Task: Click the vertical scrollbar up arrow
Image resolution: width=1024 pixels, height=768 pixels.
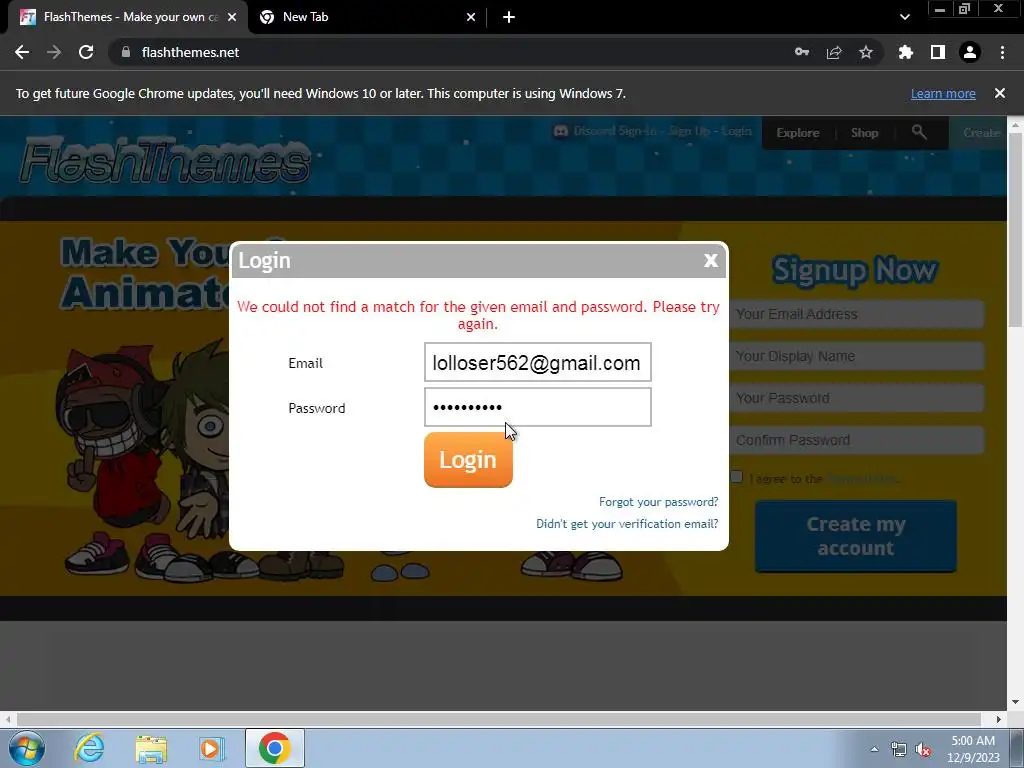Action: [x=1016, y=124]
